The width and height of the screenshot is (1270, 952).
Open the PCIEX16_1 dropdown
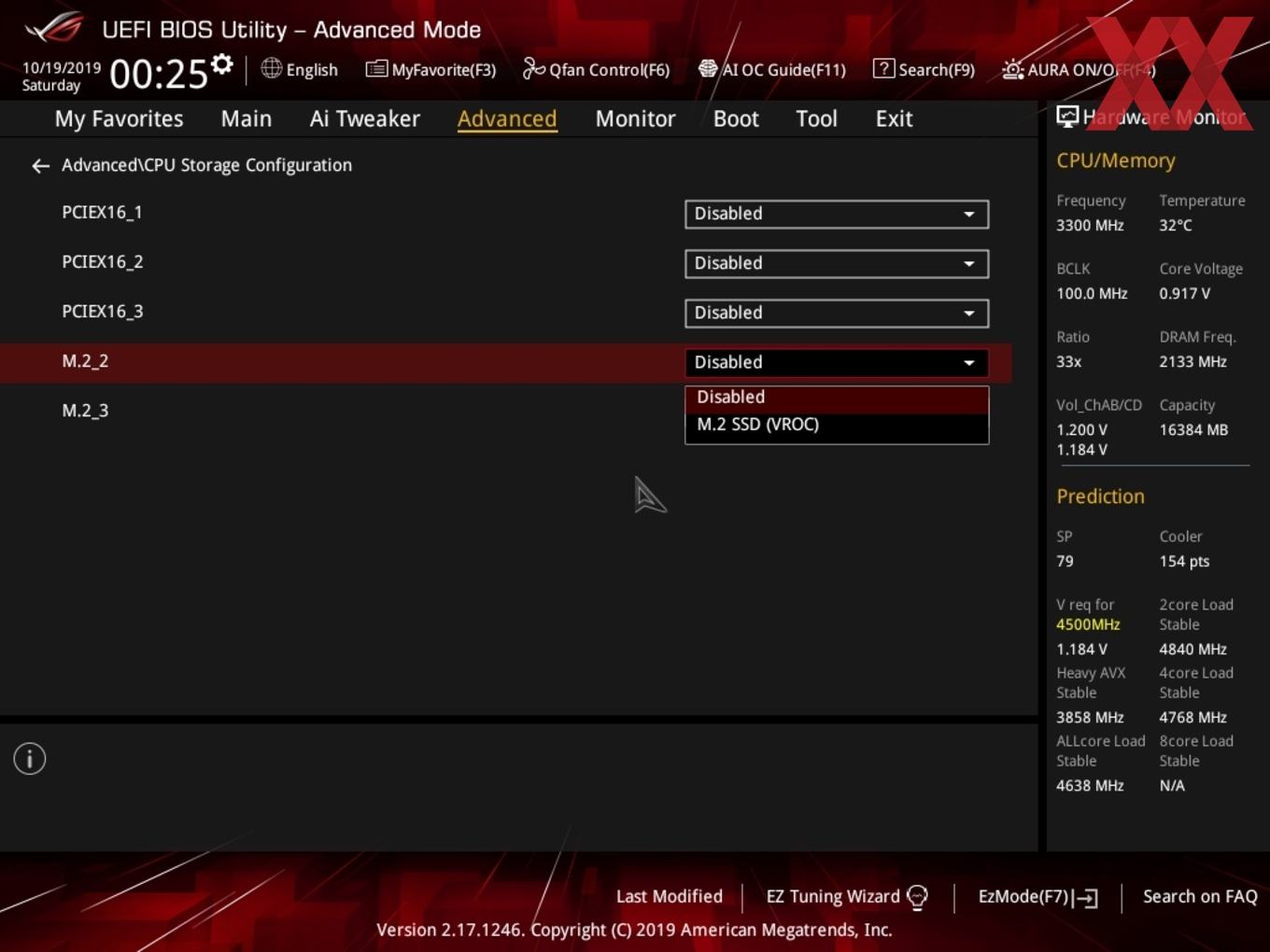(837, 214)
